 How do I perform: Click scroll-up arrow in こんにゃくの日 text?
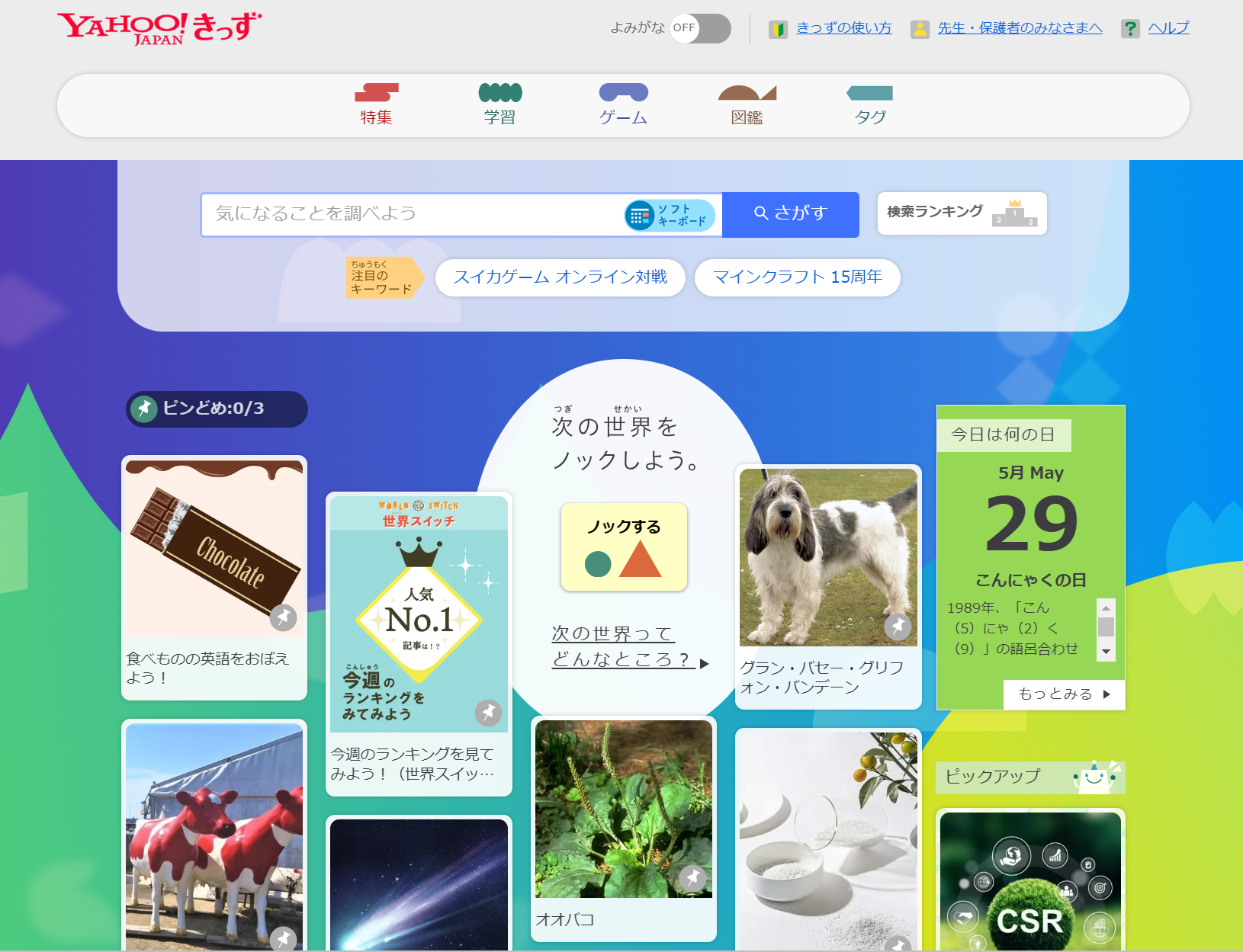(x=1106, y=607)
